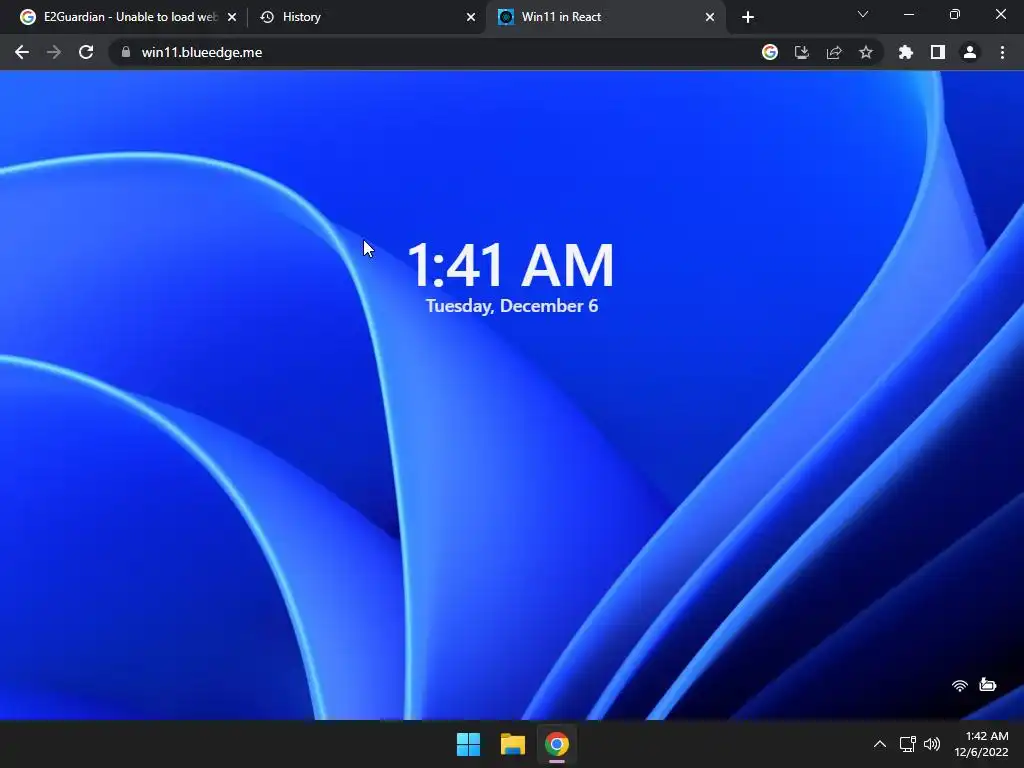Switch to the History tab

(x=366, y=17)
